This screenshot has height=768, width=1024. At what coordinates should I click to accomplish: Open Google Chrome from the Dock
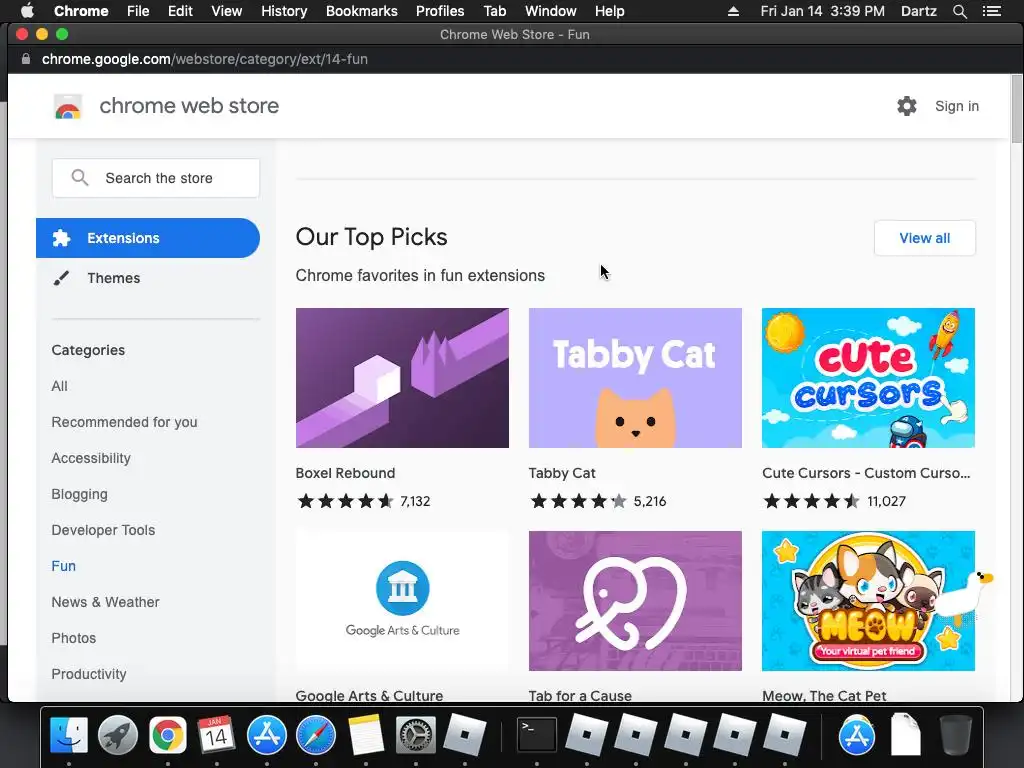pyautogui.click(x=168, y=735)
